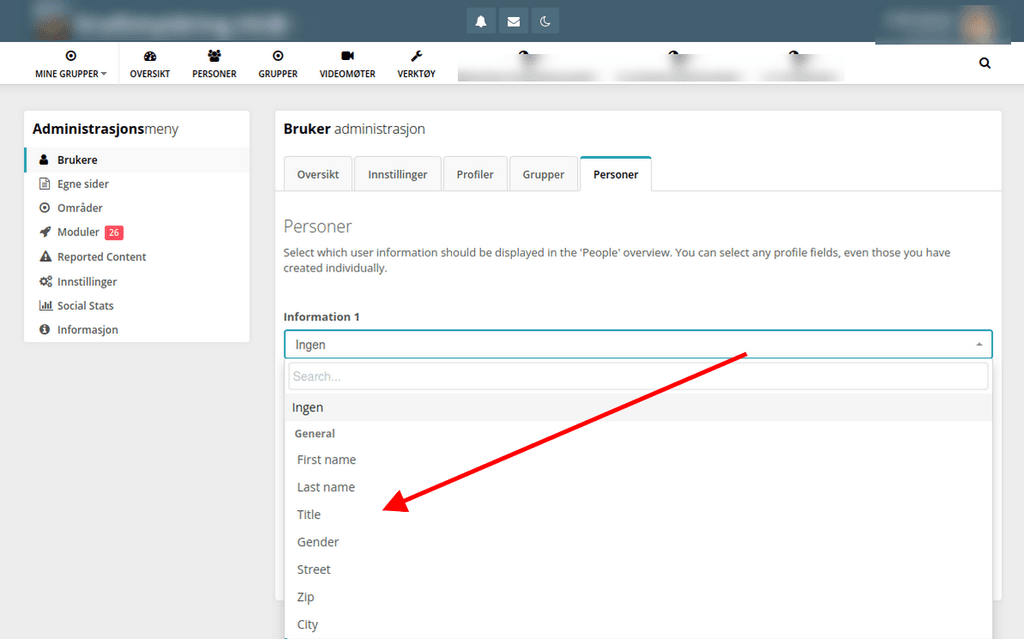Collapse the Information 1 dropdown
Viewport: 1024px width, 639px height.
coord(637,345)
